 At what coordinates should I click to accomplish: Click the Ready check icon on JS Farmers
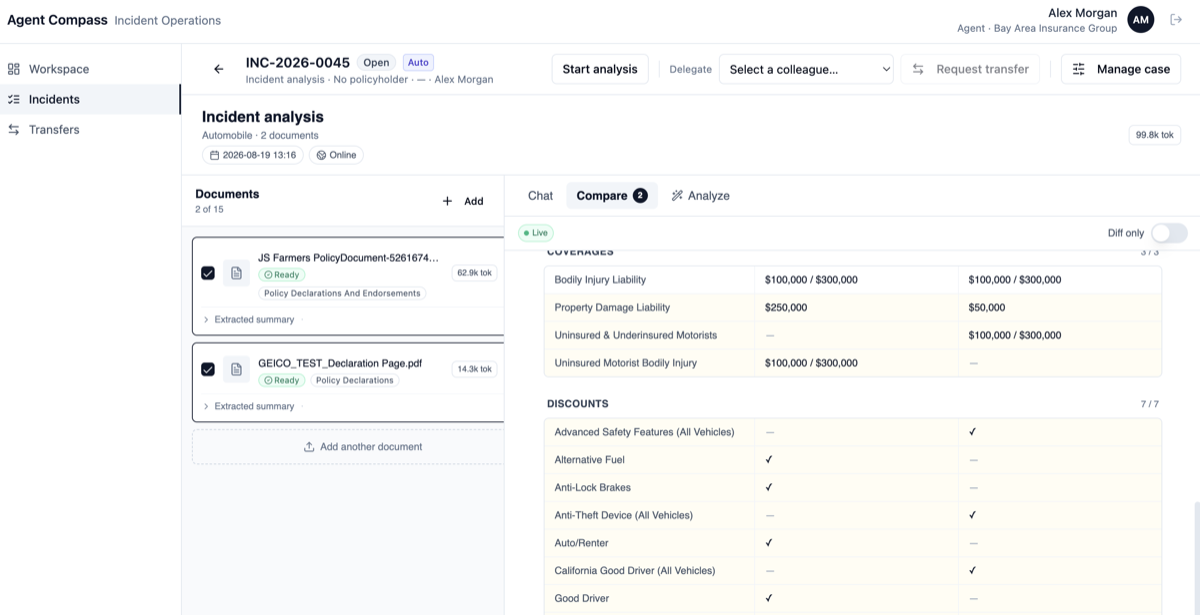point(268,274)
